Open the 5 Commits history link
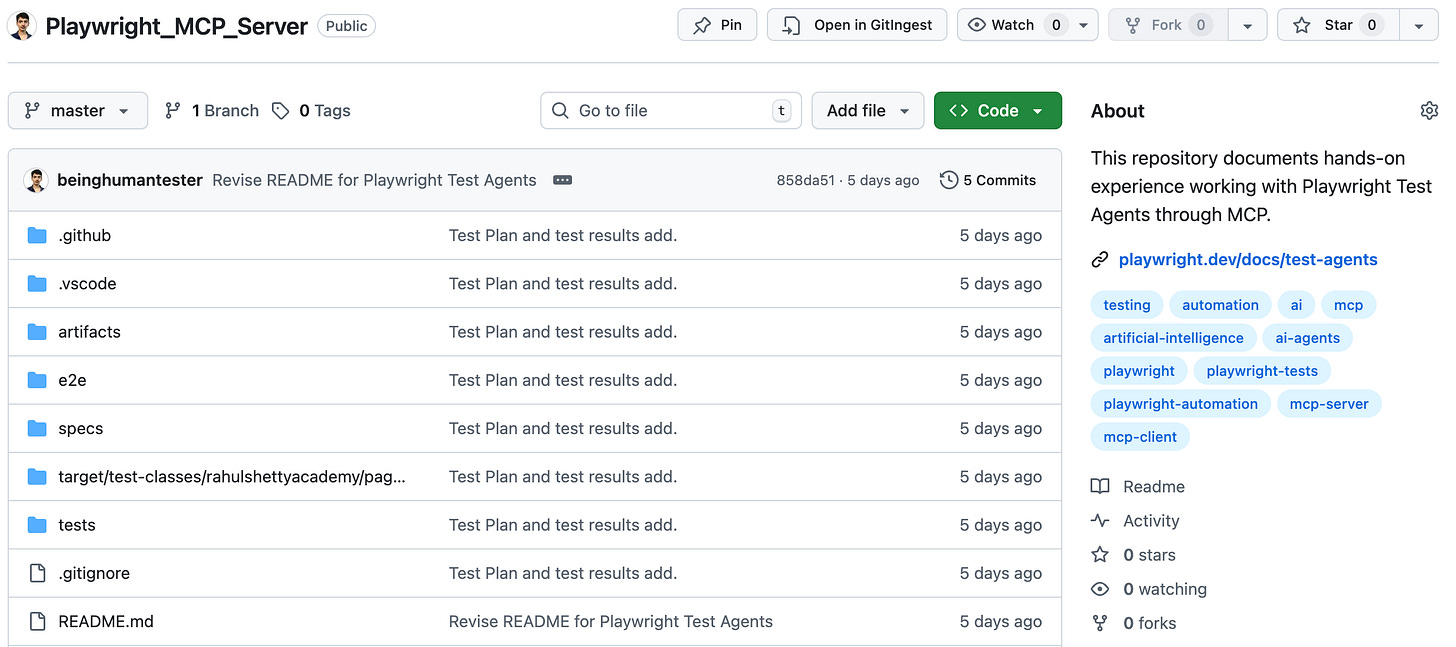Image resolution: width=1456 pixels, height=647 pixels. (x=988, y=180)
